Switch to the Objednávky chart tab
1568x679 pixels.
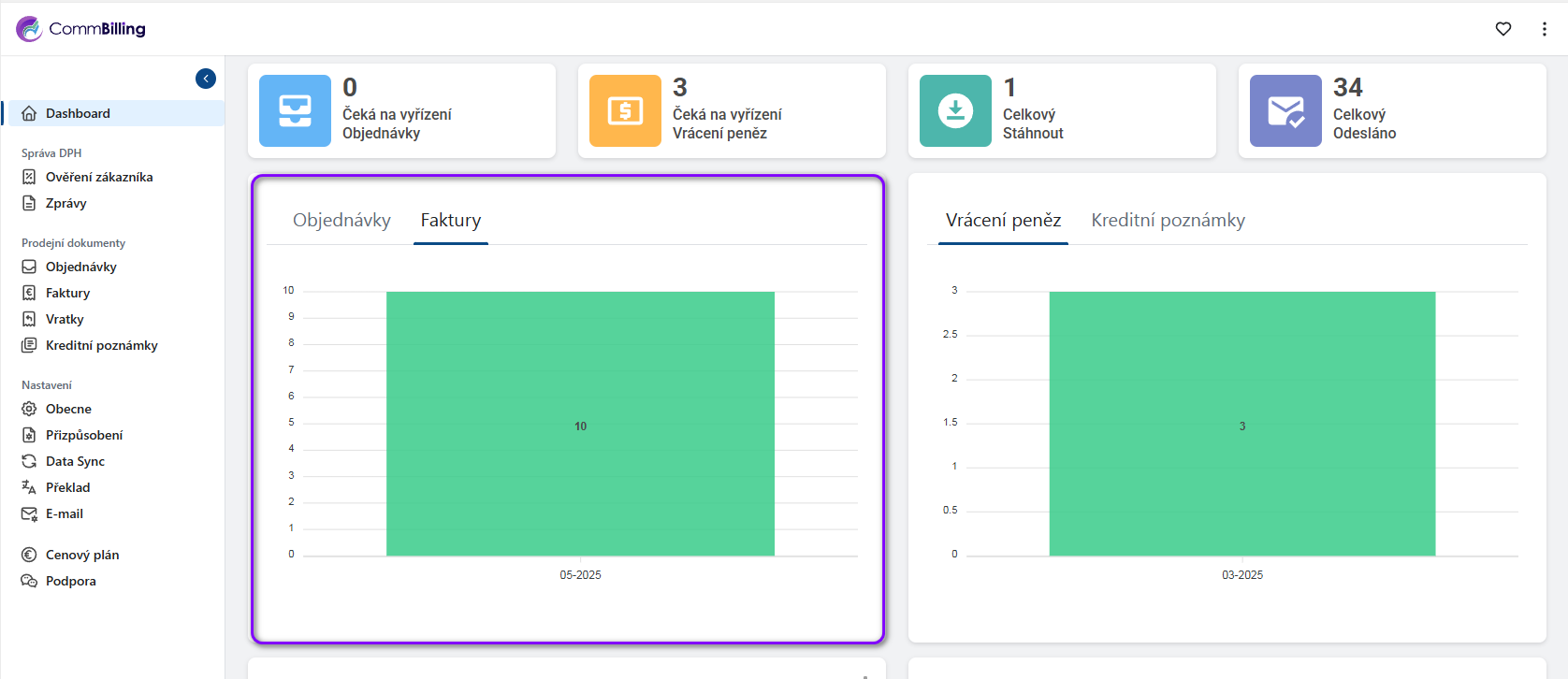click(341, 221)
